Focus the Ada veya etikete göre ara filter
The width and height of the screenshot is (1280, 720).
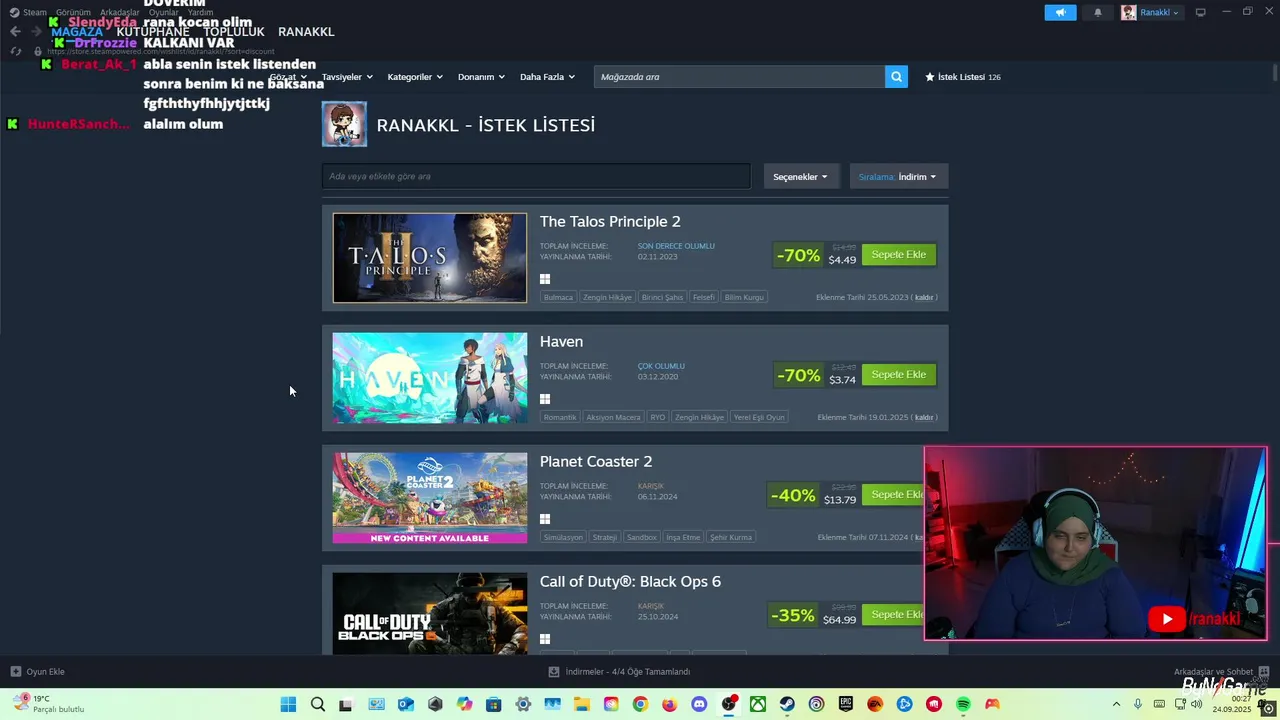pos(536,176)
